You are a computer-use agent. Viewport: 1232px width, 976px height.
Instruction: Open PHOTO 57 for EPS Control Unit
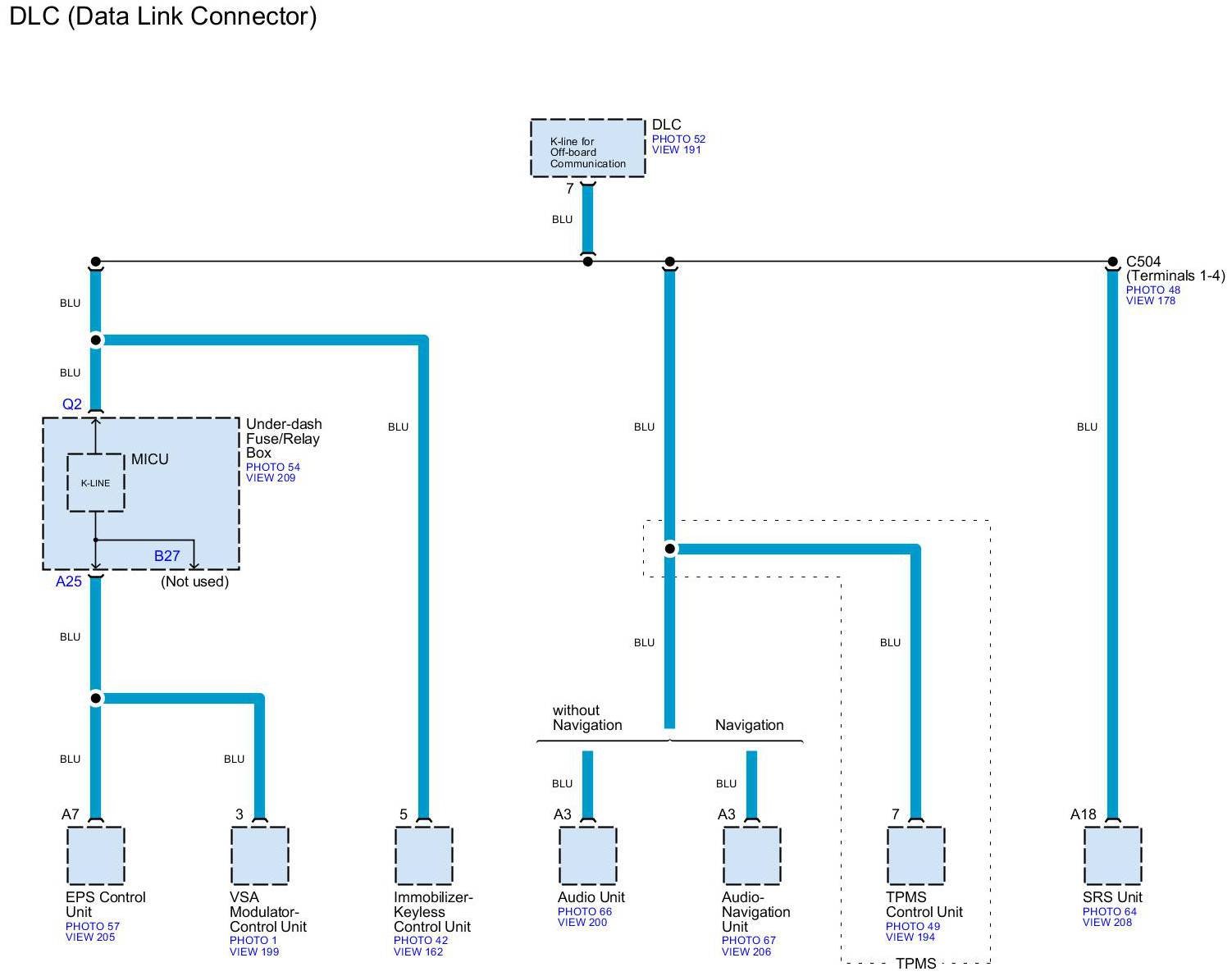tap(92, 927)
